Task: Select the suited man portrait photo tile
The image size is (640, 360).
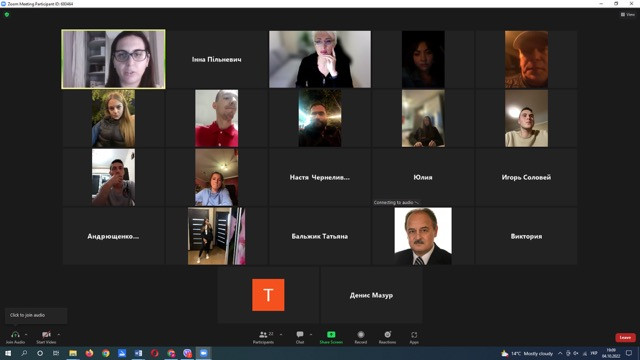Action: point(423,236)
